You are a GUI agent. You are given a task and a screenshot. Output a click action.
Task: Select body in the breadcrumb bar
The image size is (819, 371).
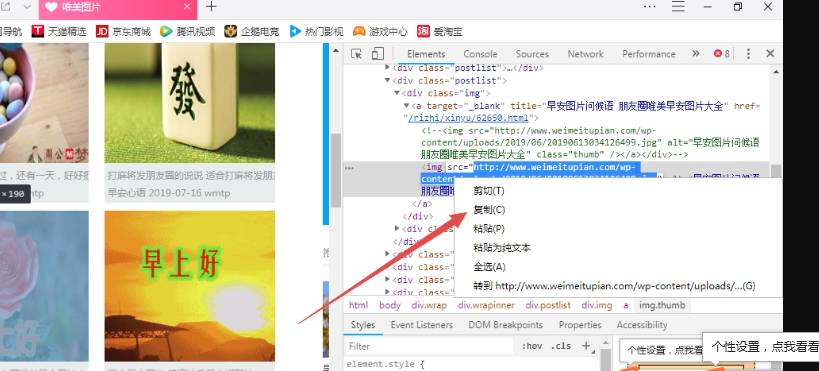(x=390, y=305)
